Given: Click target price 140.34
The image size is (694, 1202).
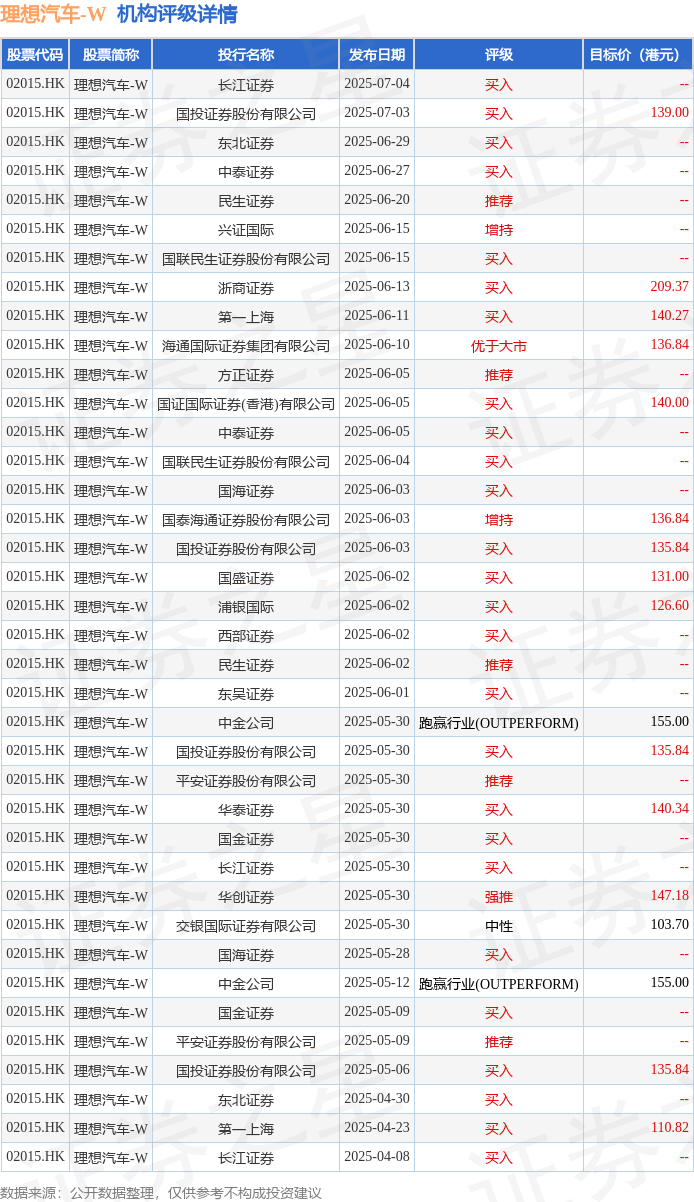Looking at the screenshot, I should [669, 809].
